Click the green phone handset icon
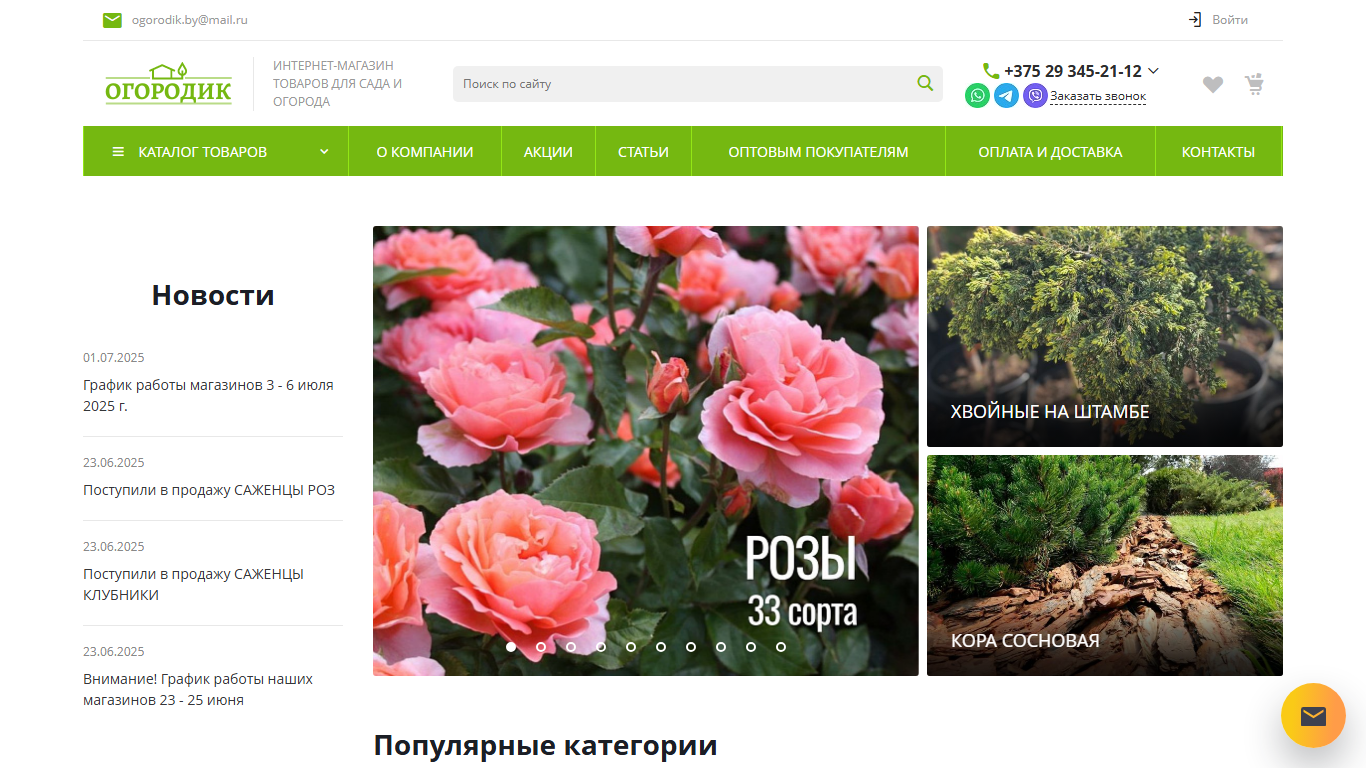 [x=991, y=71]
